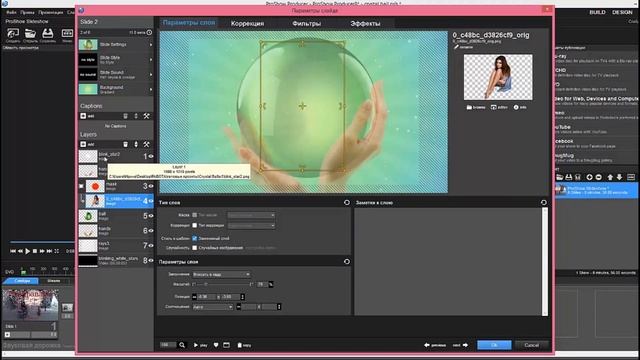Click the Масштаб zoom slider track
This screenshot has height=360, width=640.
[222, 284]
